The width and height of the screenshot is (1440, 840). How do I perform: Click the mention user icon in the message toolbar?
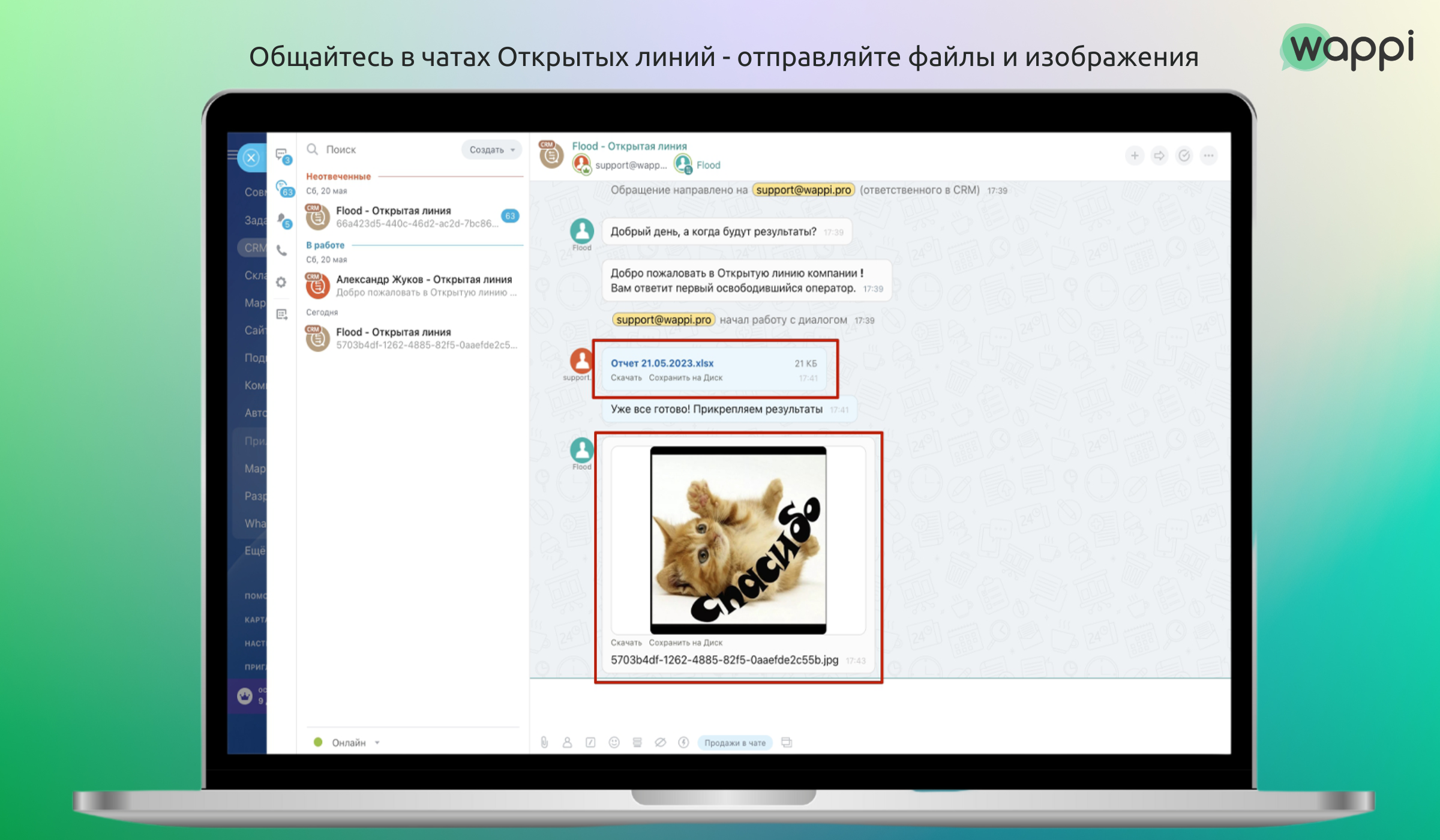[x=567, y=742]
